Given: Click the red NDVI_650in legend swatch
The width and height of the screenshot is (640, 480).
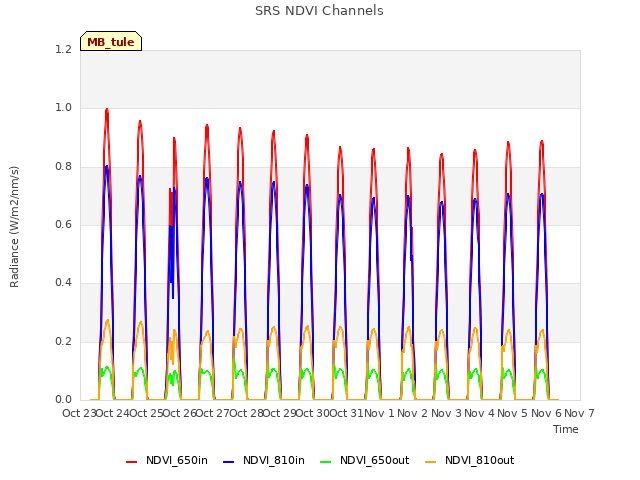Looking at the screenshot, I should [x=131, y=461].
